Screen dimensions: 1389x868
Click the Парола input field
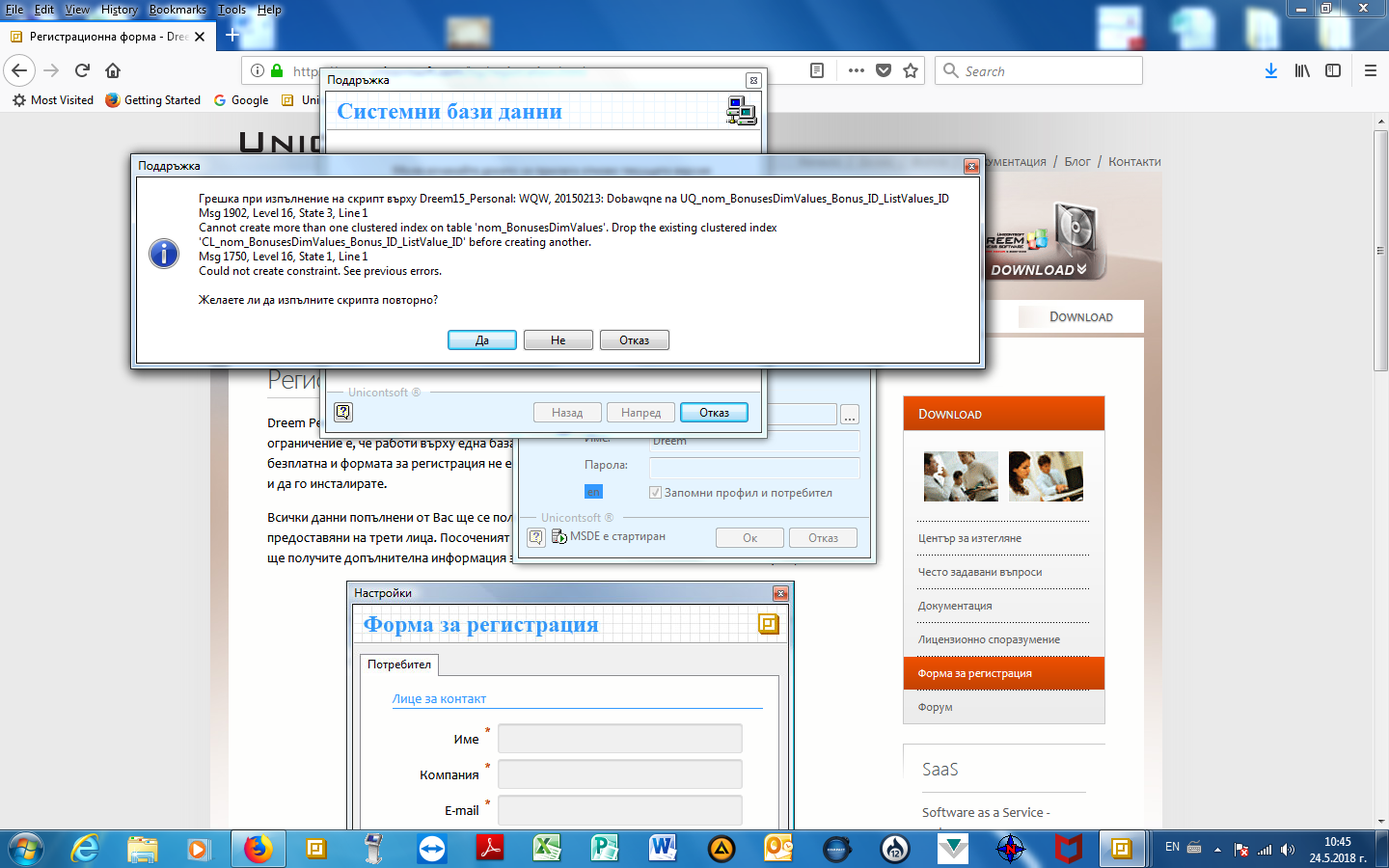click(754, 467)
